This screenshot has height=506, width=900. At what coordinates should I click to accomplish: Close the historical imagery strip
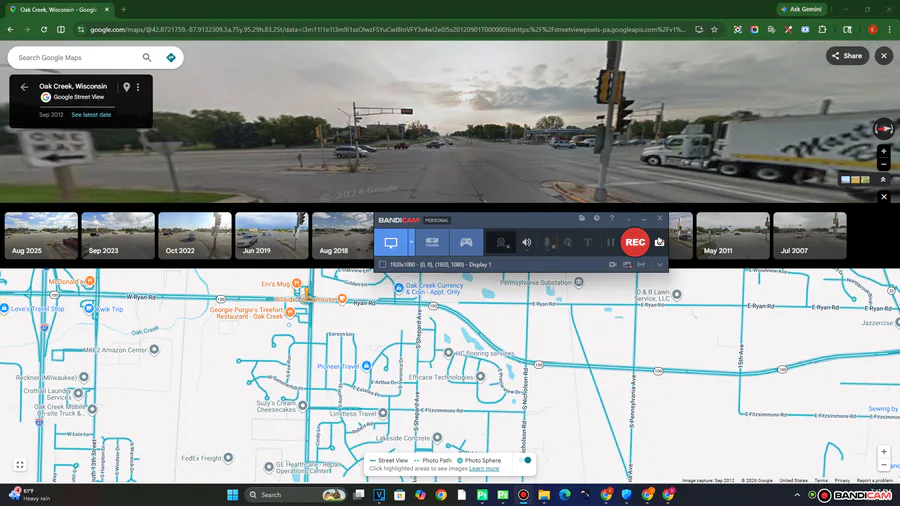(x=884, y=197)
